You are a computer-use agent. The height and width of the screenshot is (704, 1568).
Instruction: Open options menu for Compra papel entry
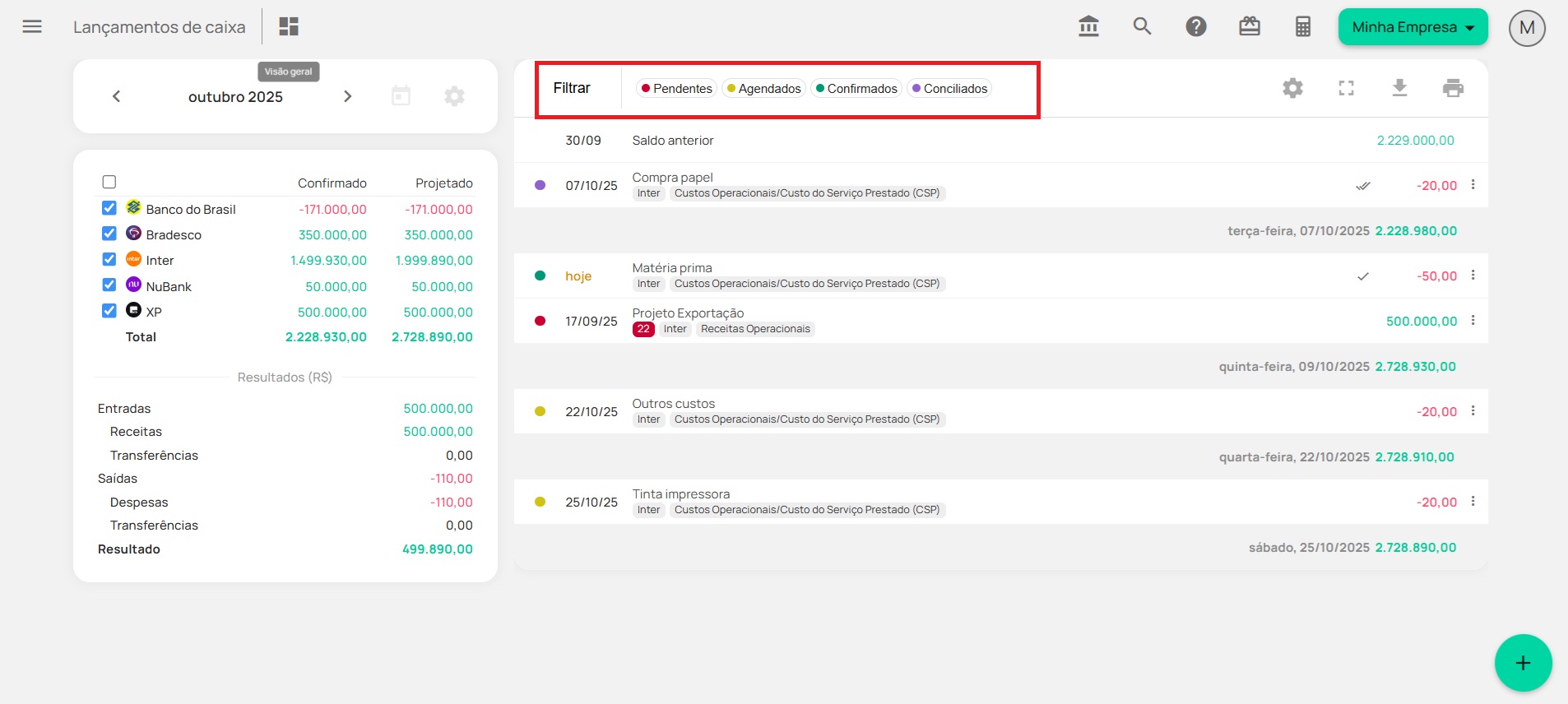coord(1473,185)
